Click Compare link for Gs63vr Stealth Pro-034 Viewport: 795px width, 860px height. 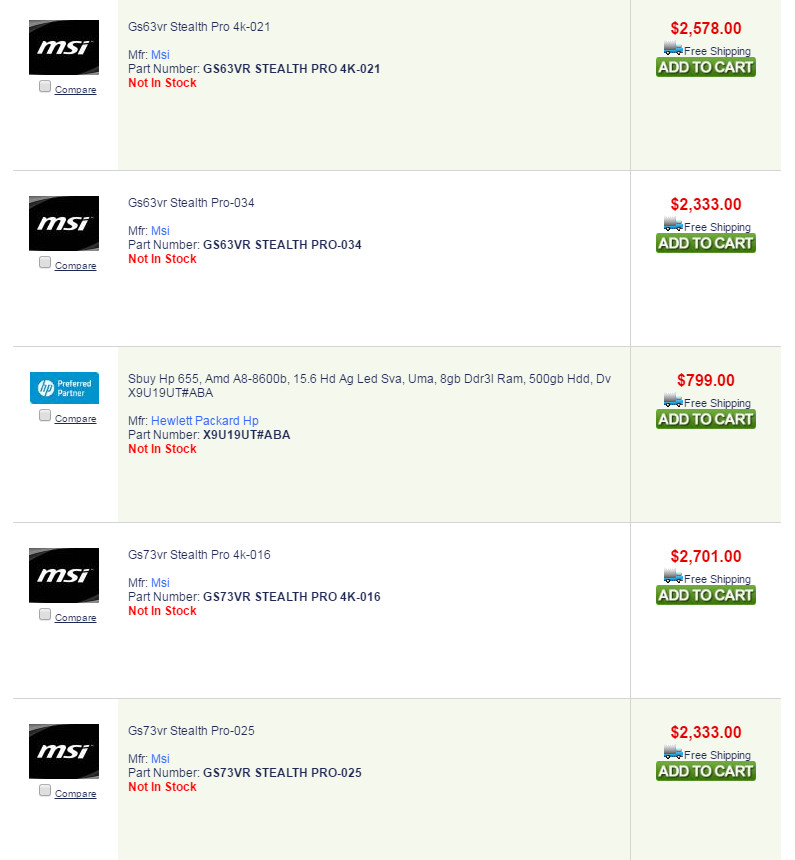click(75, 266)
